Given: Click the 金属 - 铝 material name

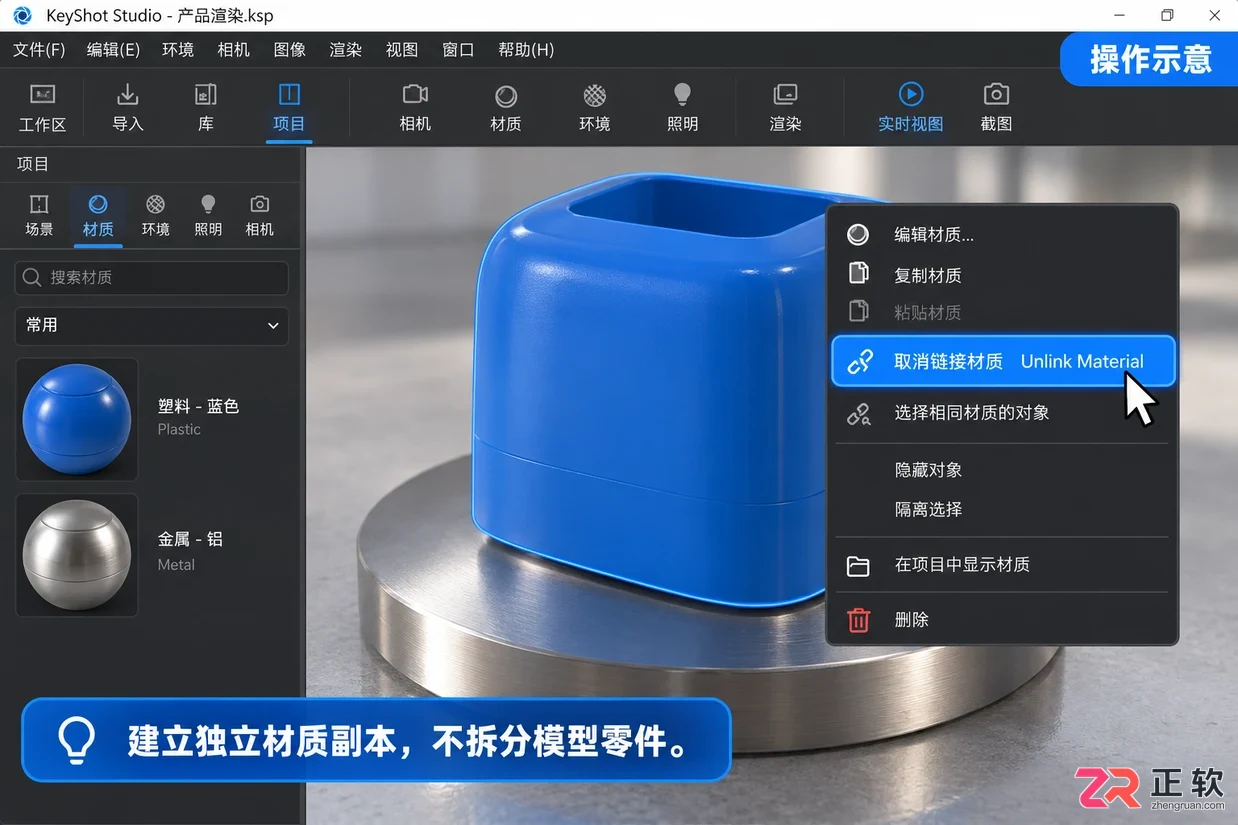Looking at the screenshot, I should (190, 539).
